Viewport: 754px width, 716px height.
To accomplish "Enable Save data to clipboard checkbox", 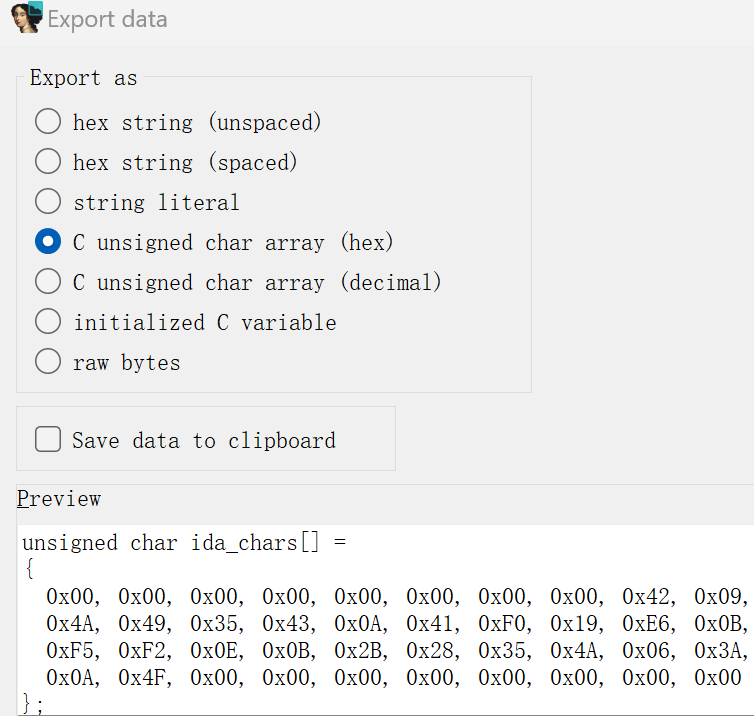I will click(48, 440).
